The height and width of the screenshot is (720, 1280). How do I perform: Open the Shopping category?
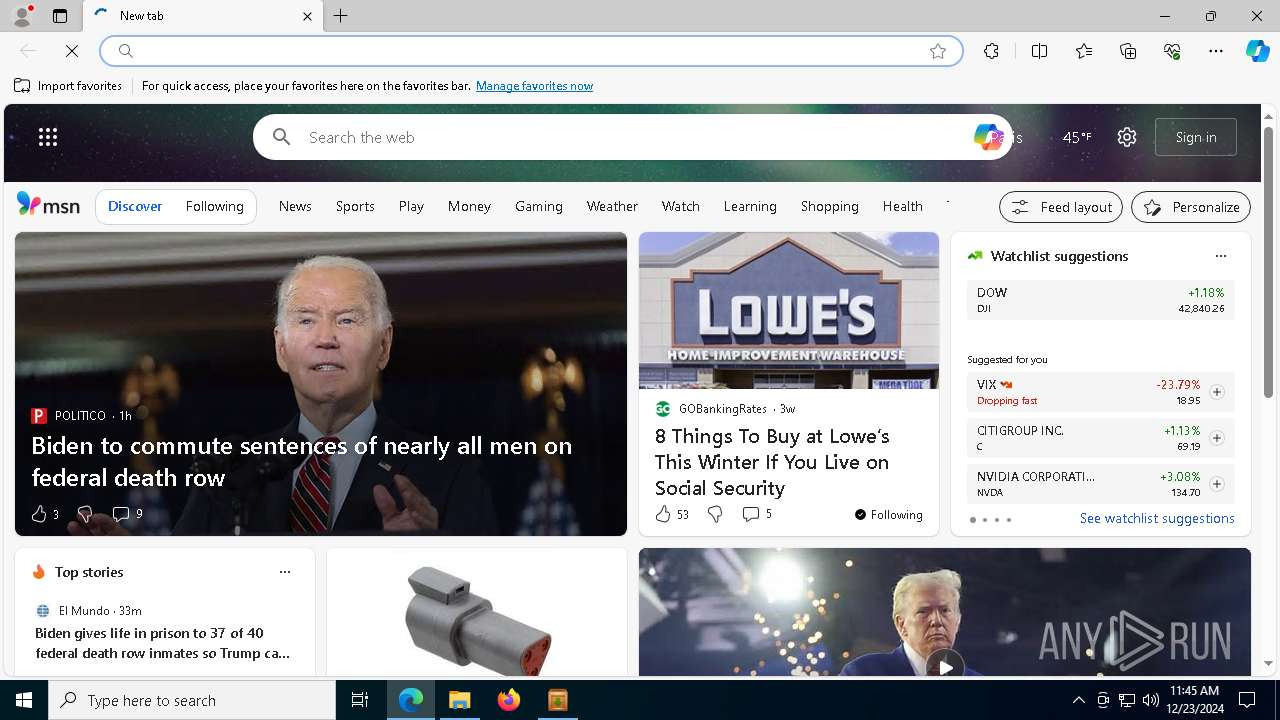(x=829, y=206)
